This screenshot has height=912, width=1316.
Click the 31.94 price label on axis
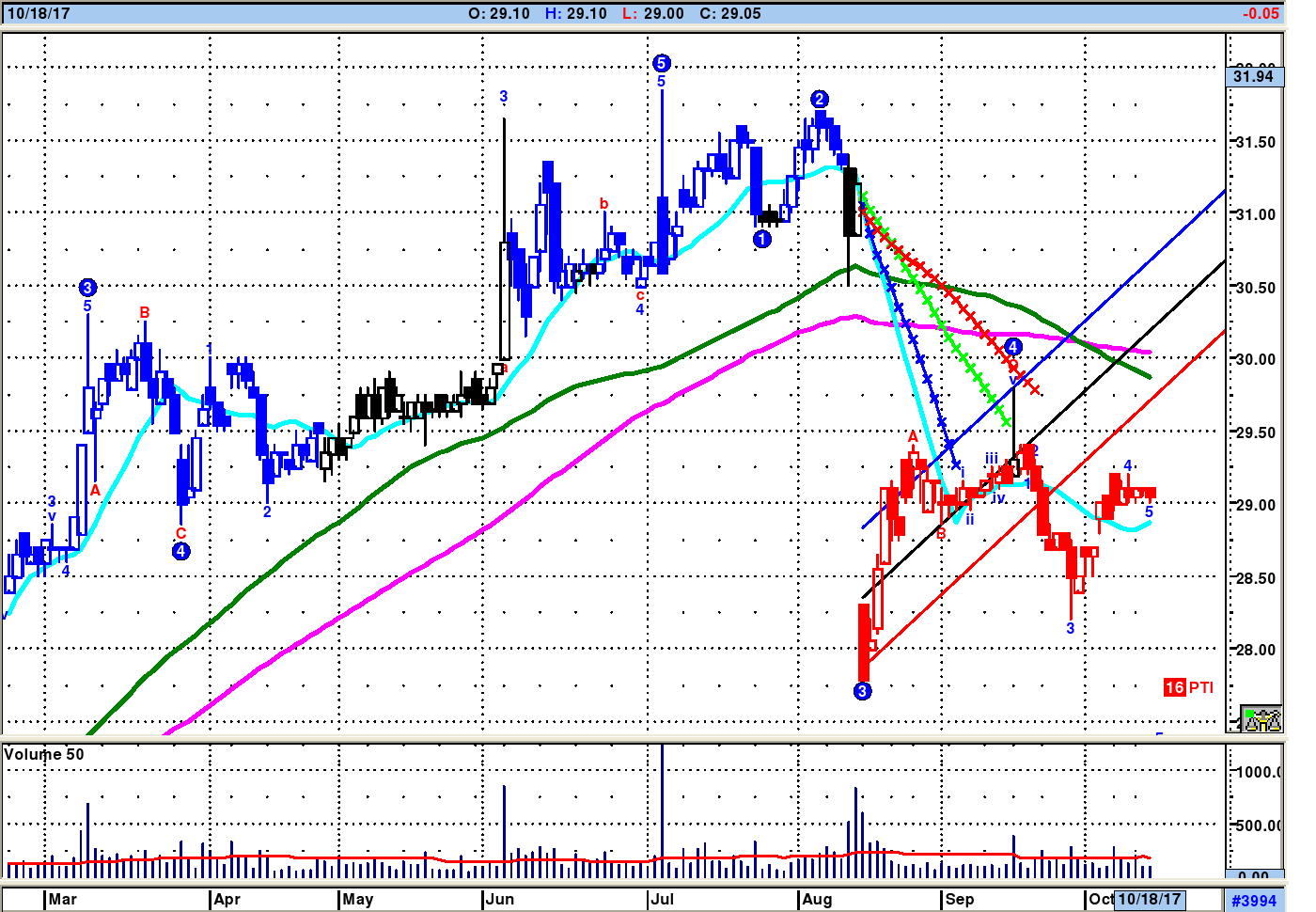point(1253,76)
